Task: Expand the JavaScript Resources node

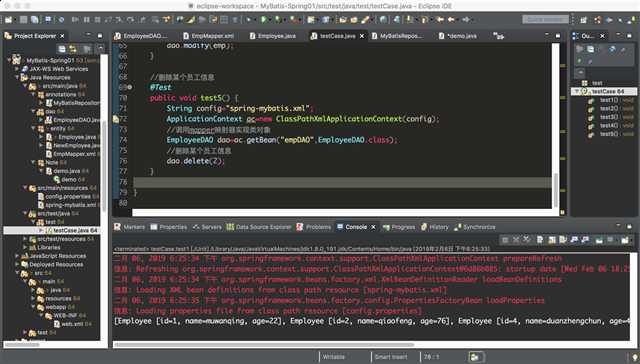Action: click(17, 256)
